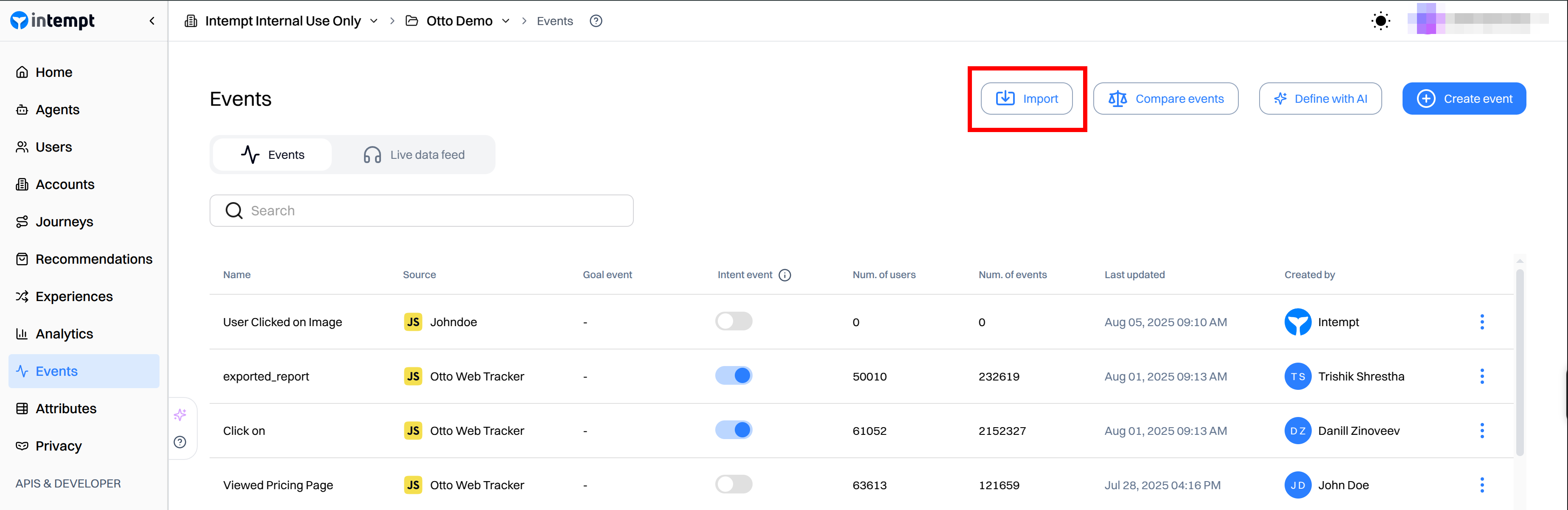Click the Source column header
The width and height of the screenshot is (1568, 510).
tap(420, 275)
